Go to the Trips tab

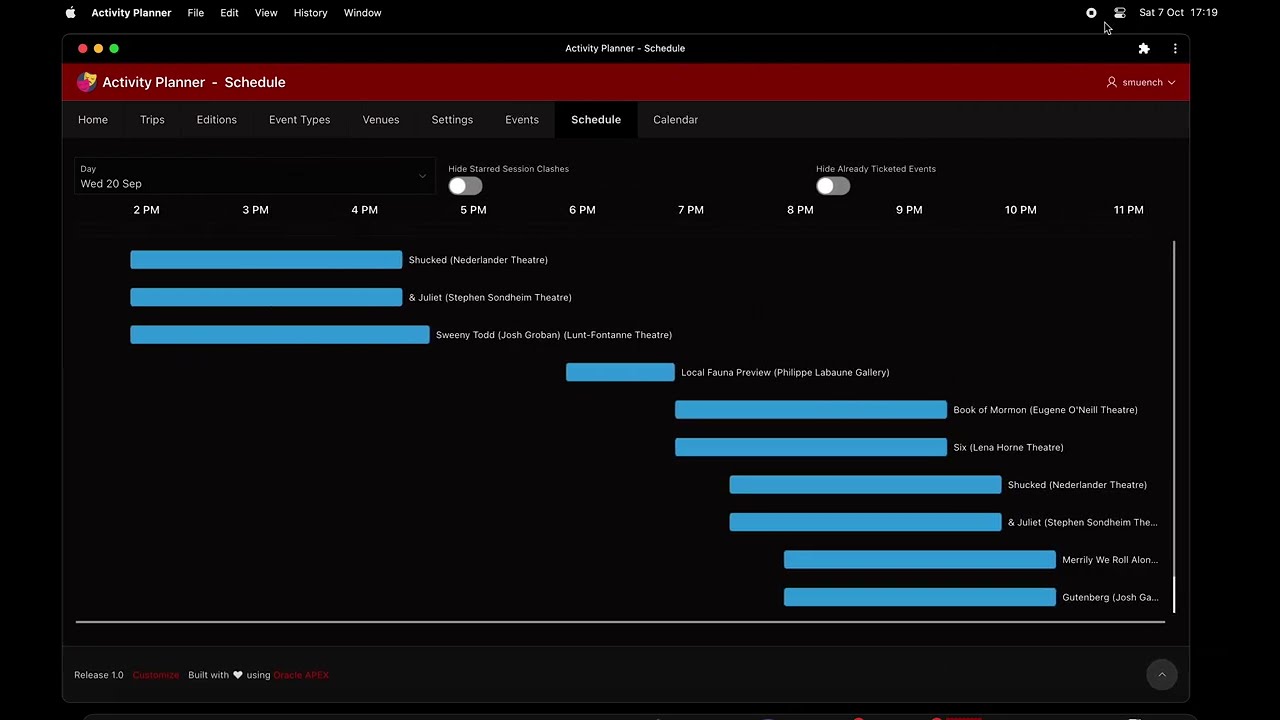click(x=152, y=120)
